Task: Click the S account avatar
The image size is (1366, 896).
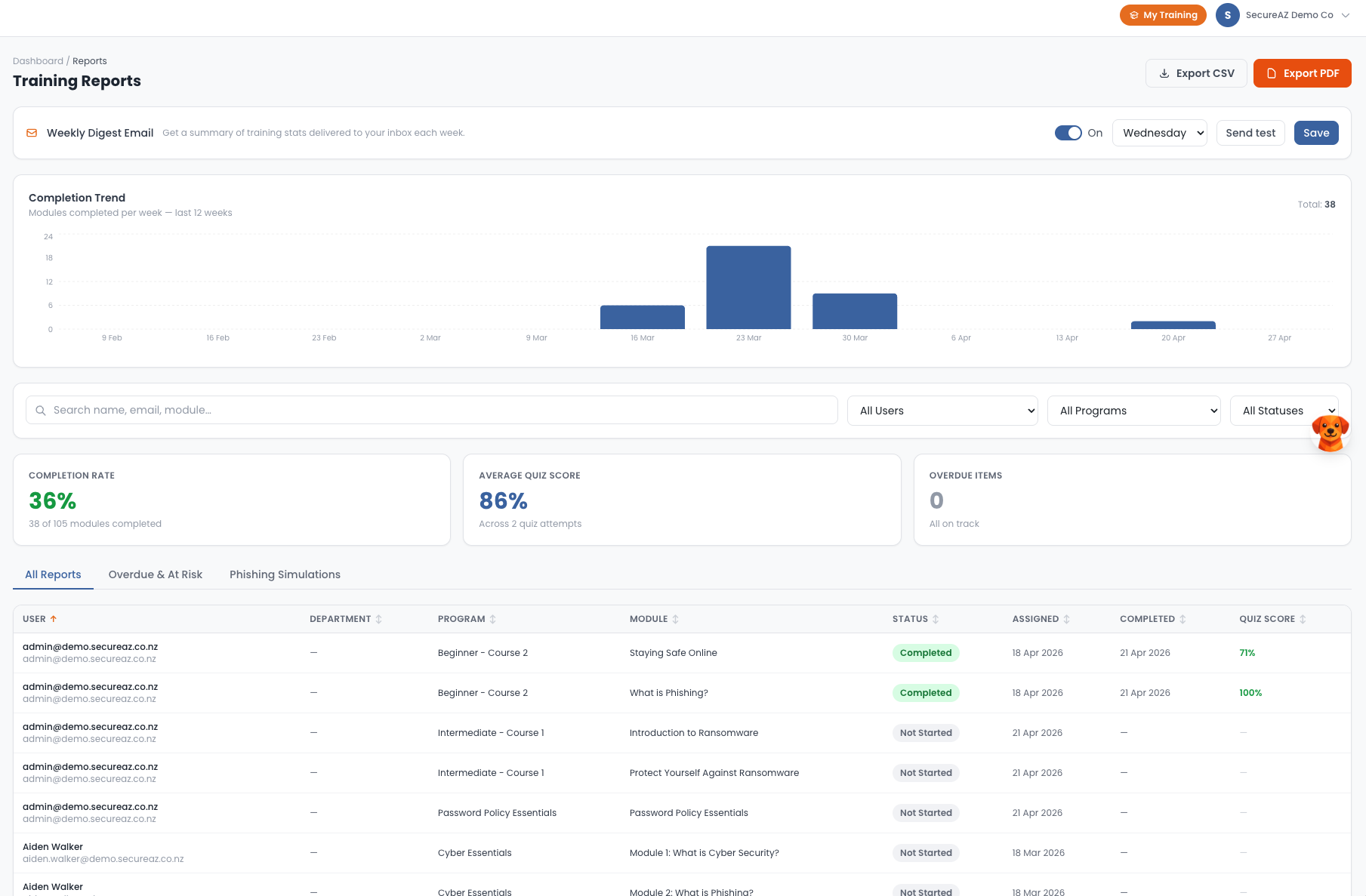Action: pos(1227,15)
